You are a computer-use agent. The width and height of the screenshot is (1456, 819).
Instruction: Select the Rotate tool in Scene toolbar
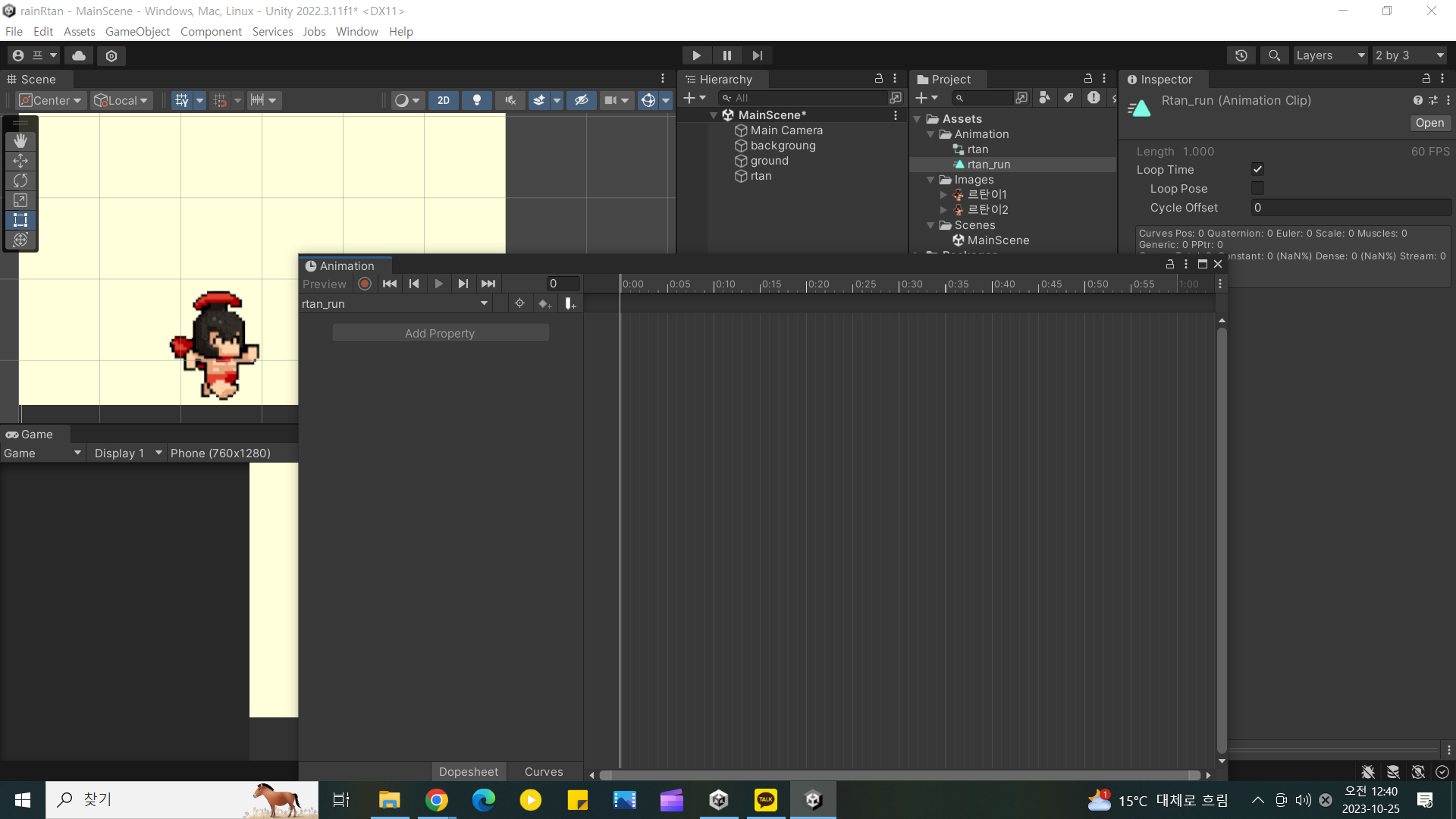click(x=20, y=180)
